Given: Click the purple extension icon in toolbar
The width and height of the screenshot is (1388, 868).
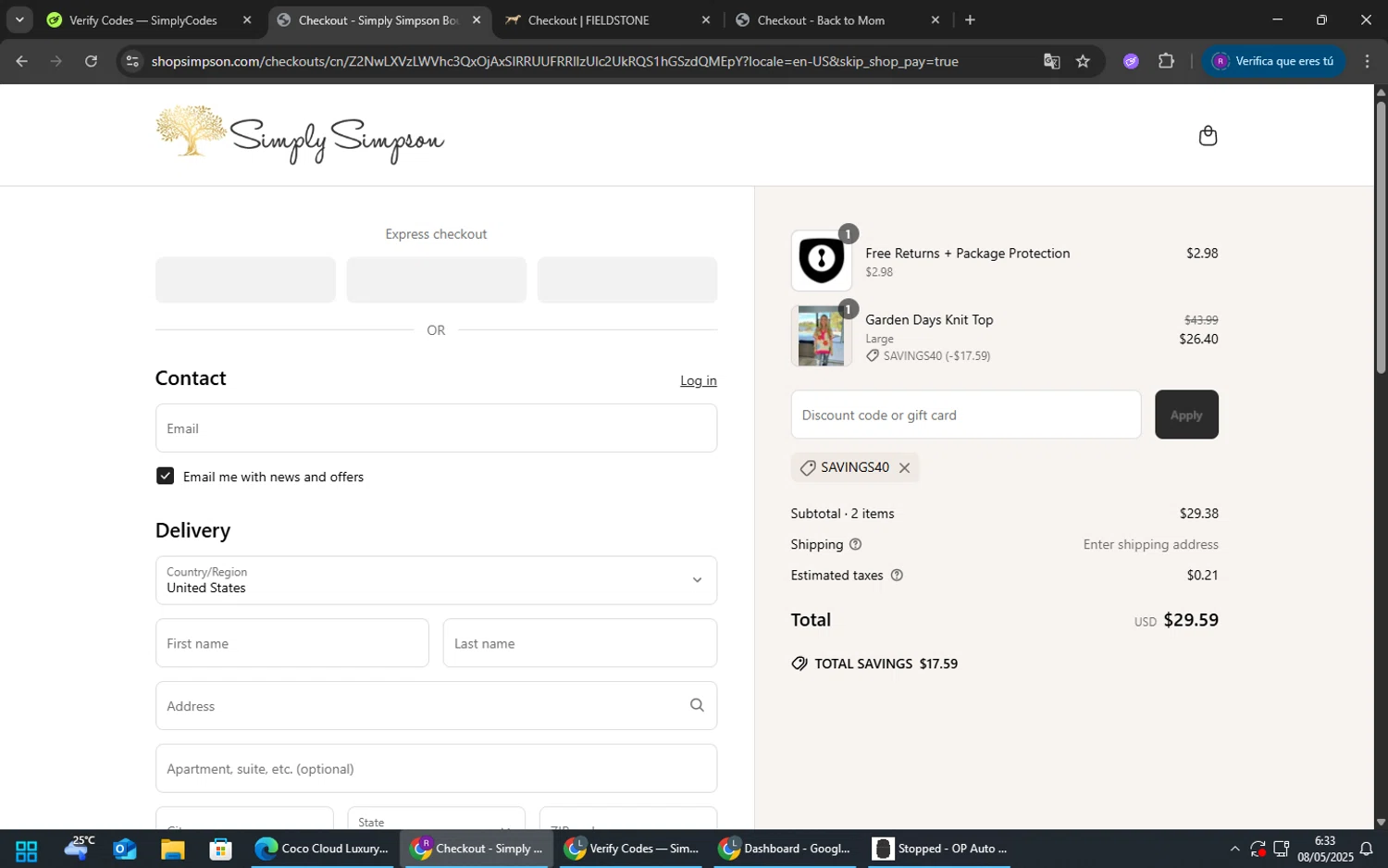Looking at the screenshot, I should (x=1131, y=61).
